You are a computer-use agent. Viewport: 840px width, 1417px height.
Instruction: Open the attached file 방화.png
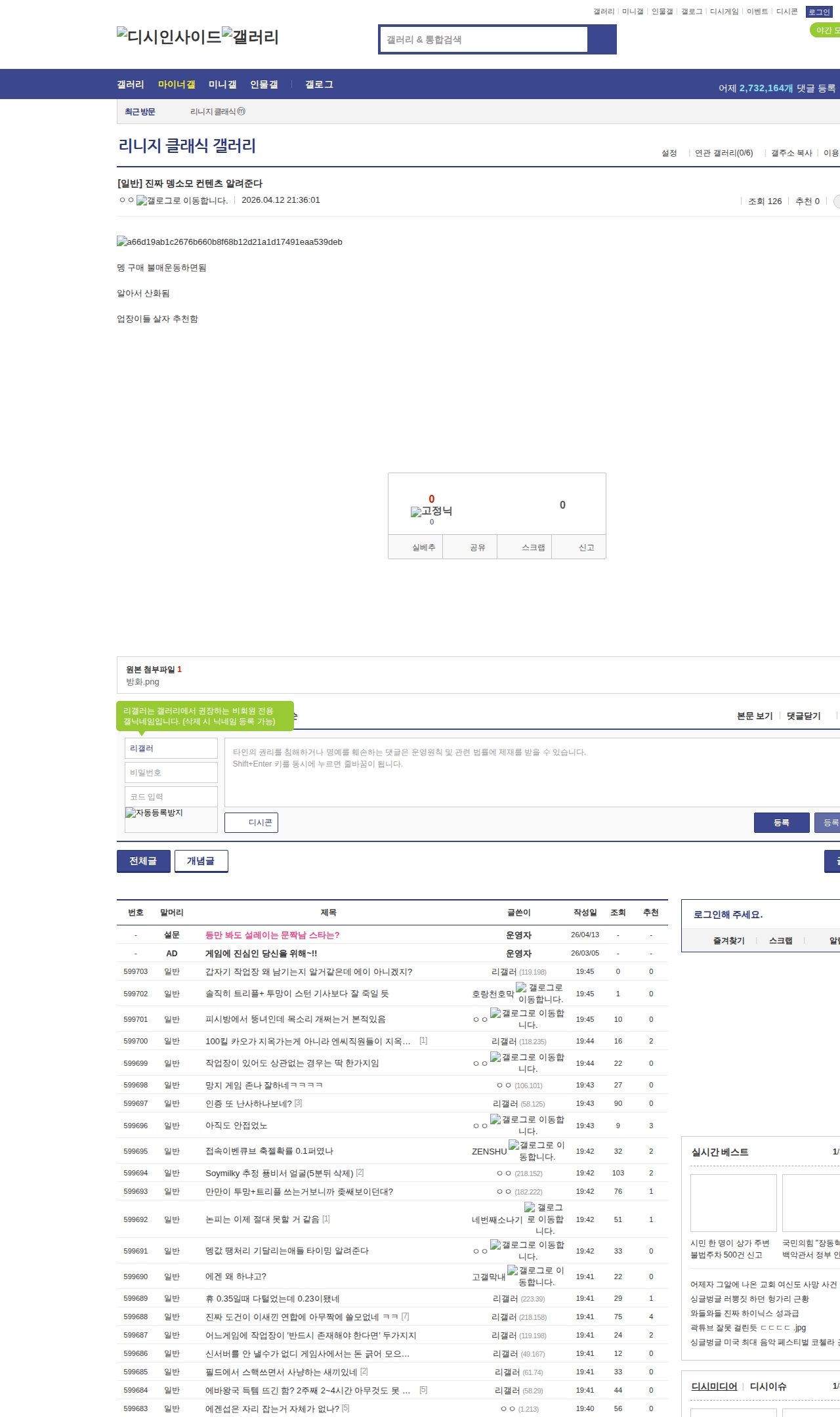[142, 682]
